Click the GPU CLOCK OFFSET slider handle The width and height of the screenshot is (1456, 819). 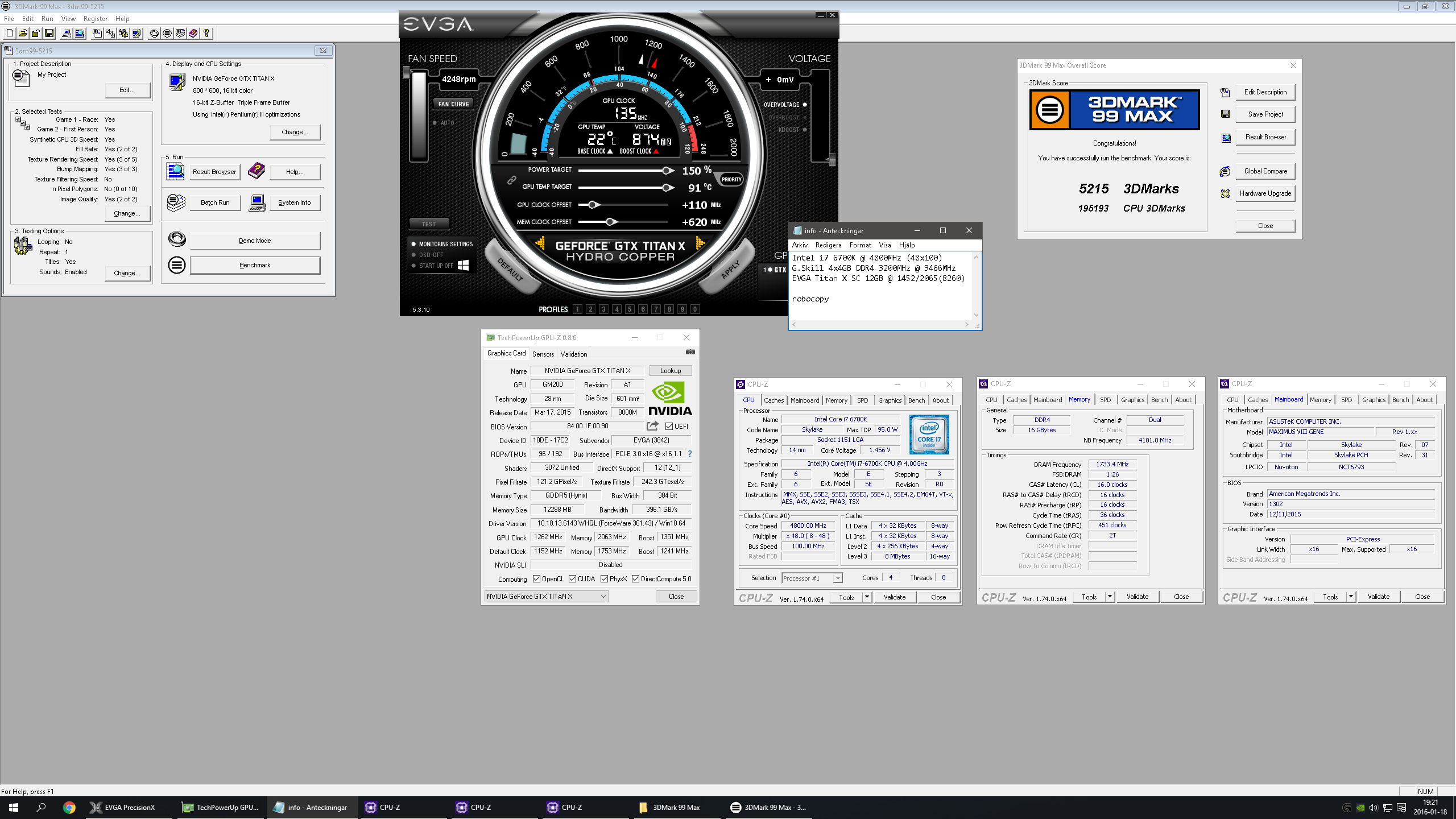[593, 205]
